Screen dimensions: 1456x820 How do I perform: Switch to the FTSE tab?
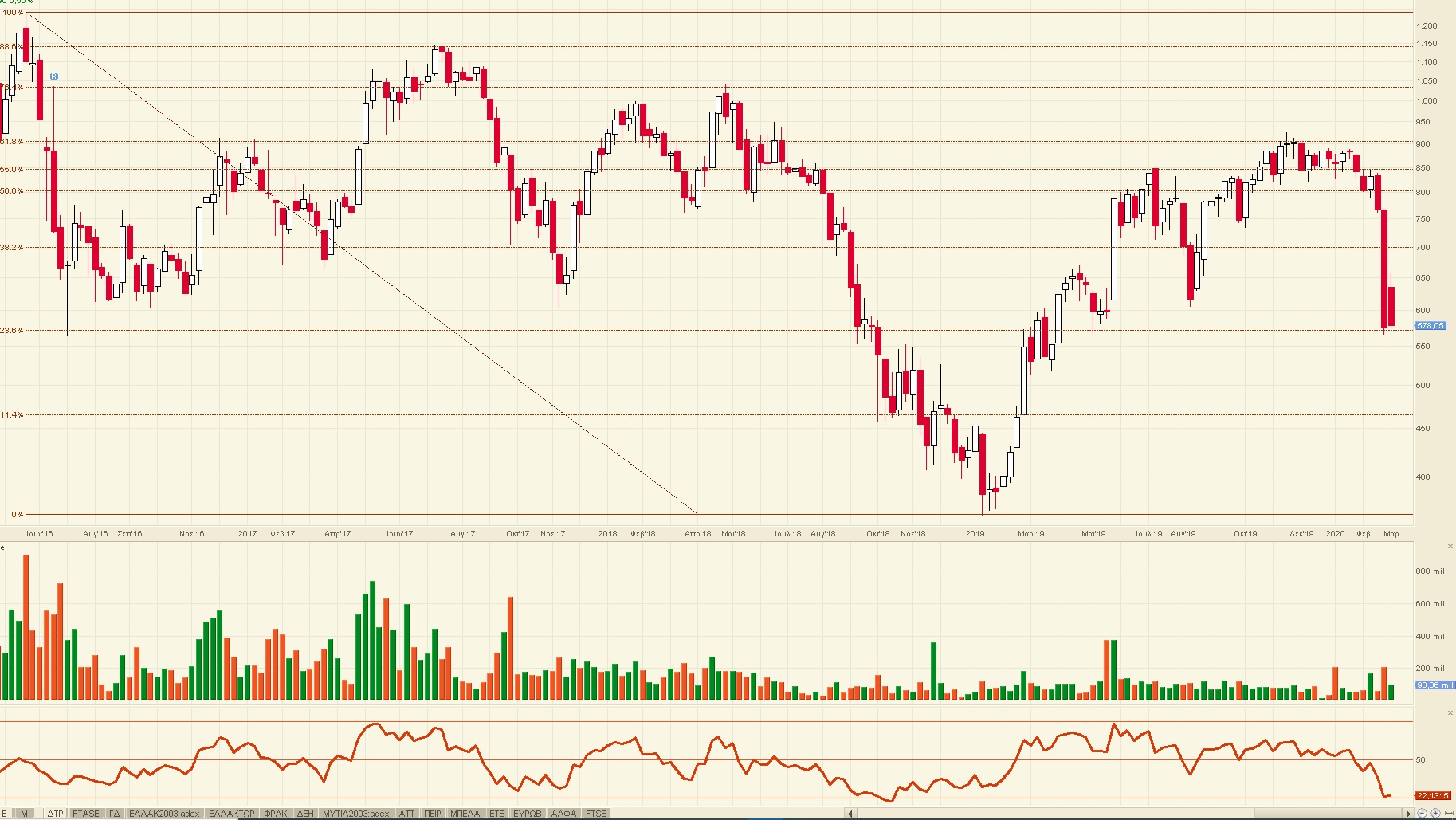pyautogui.click(x=596, y=814)
